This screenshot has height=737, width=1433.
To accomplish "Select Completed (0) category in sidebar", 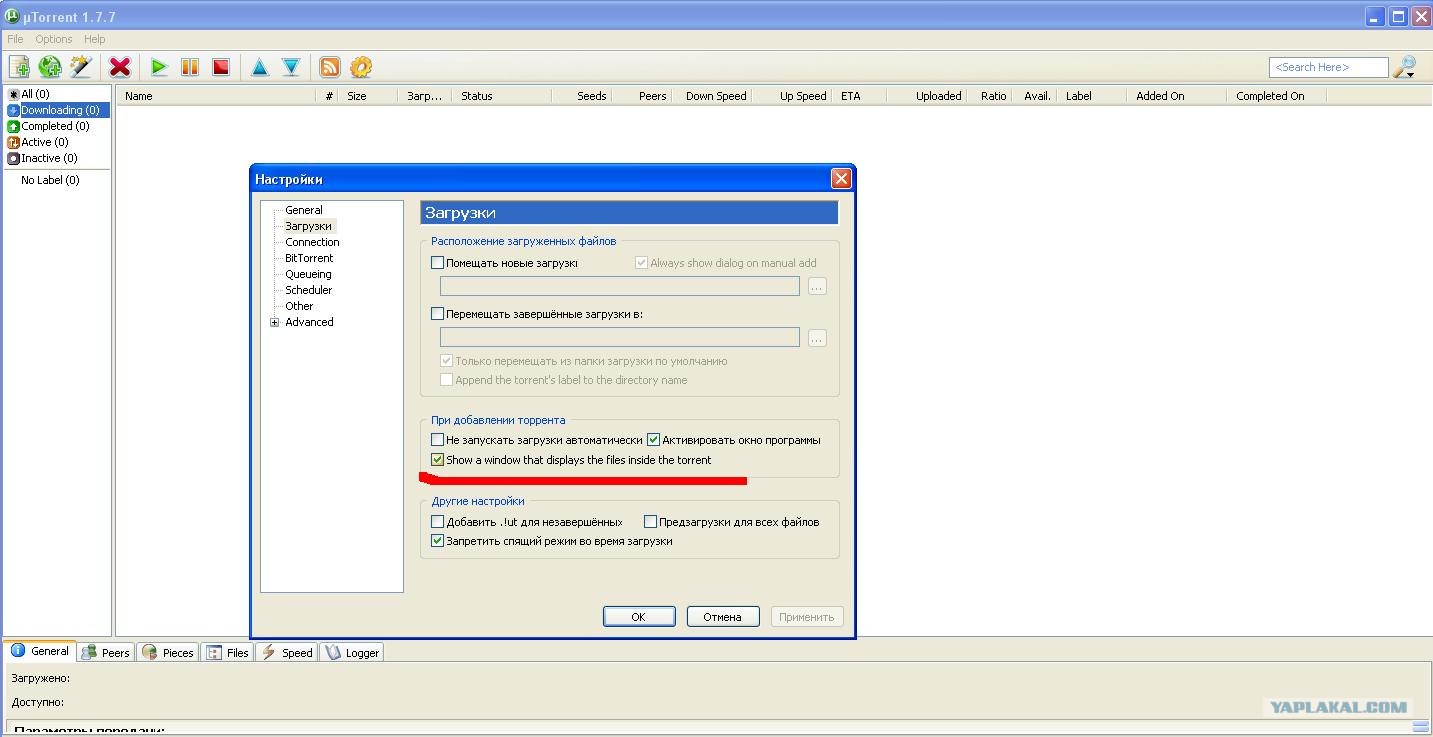I will coord(48,126).
